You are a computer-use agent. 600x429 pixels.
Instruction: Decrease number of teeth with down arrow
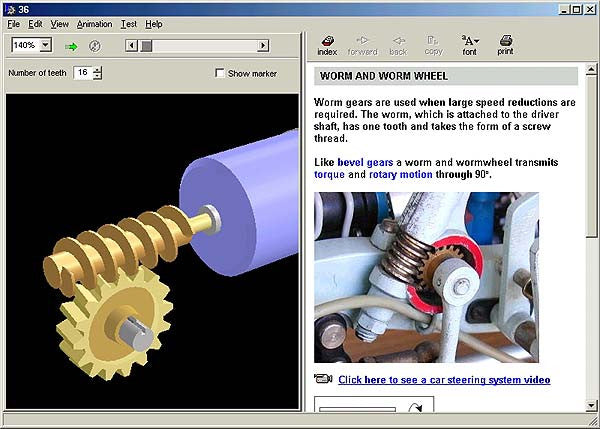pos(97,77)
